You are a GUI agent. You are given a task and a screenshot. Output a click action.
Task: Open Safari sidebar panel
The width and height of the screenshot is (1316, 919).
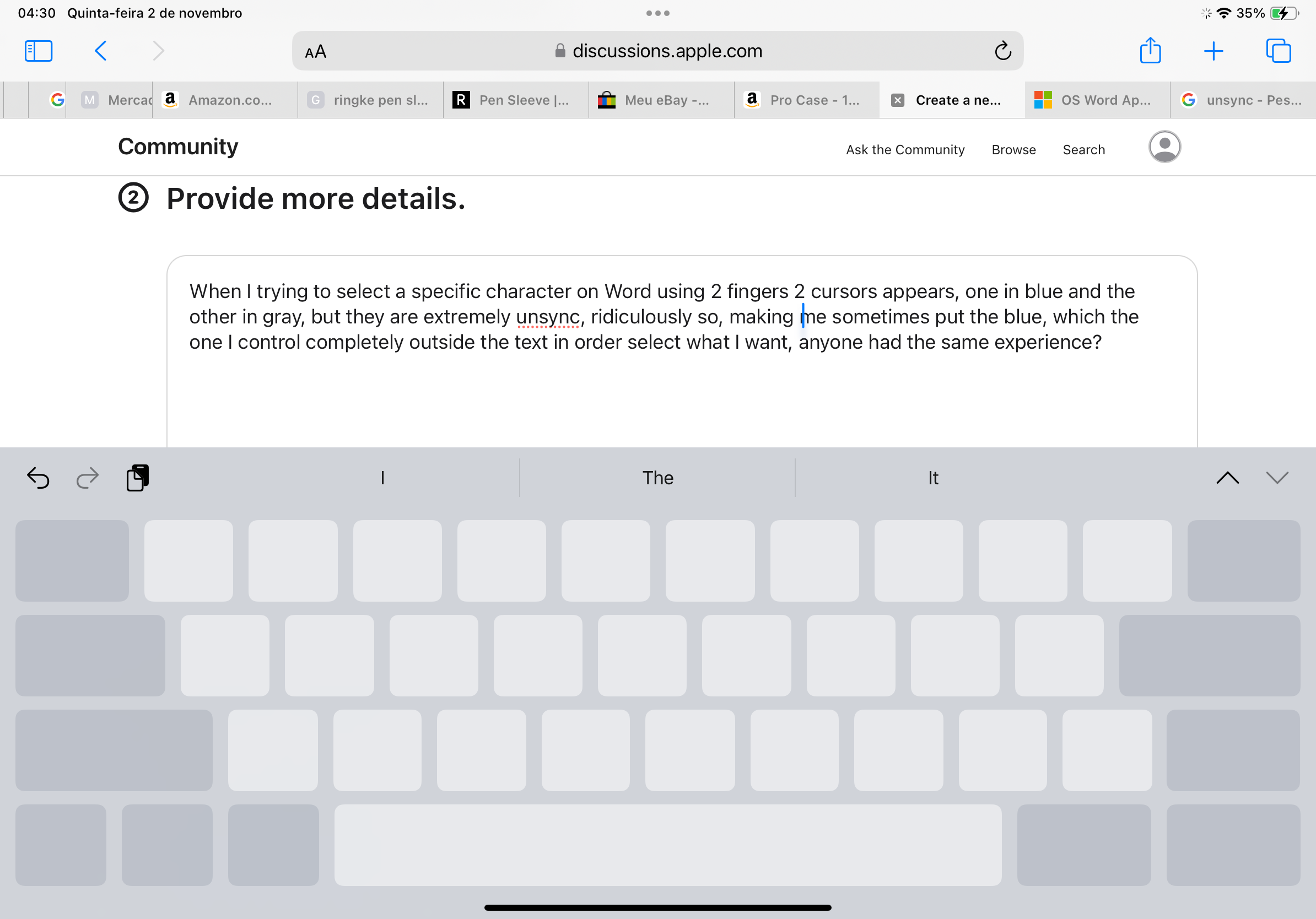(x=39, y=51)
